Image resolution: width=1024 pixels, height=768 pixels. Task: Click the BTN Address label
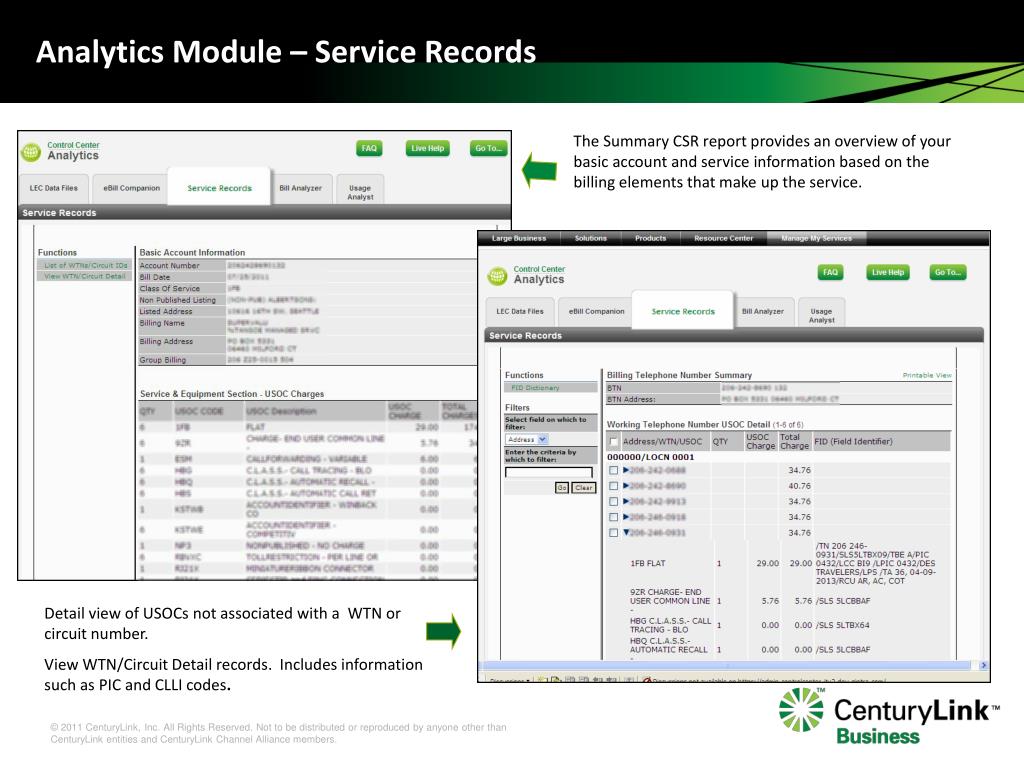[x=631, y=399]
